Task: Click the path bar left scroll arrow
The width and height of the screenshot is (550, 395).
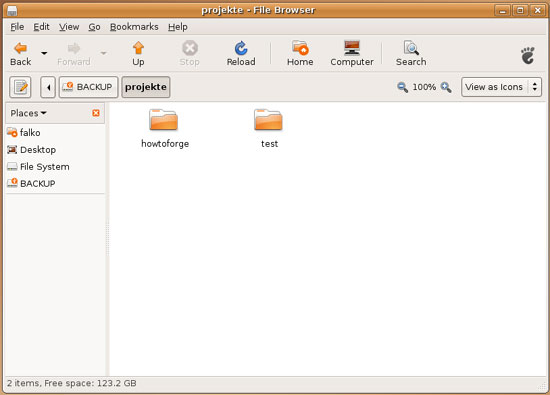Action: [48, 87]
